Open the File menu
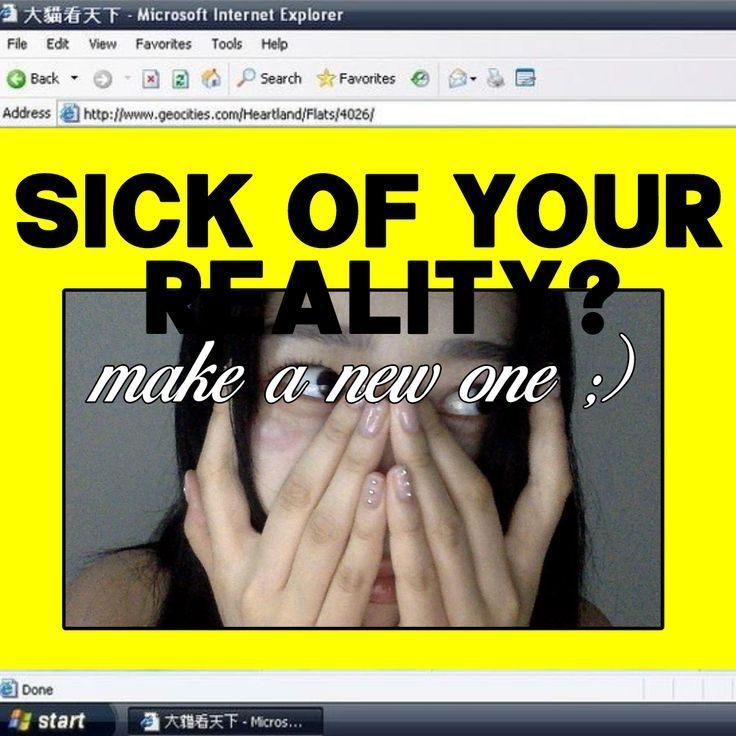 pos(17,44)
